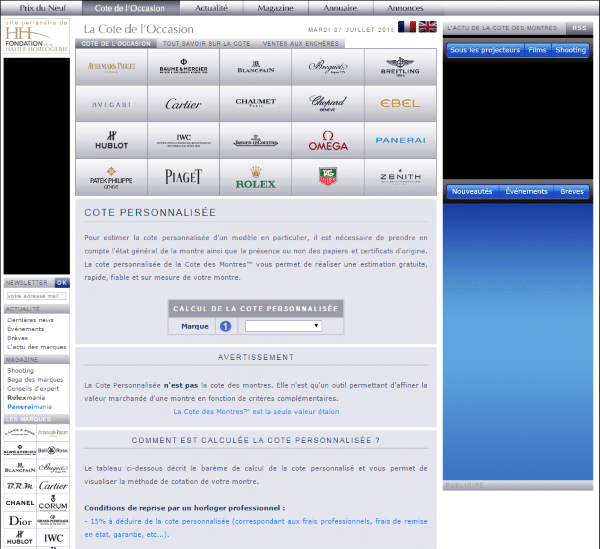Expand the Marque dropdown list
This screenshot has height=549, width=600.
[x=283, y=326]
